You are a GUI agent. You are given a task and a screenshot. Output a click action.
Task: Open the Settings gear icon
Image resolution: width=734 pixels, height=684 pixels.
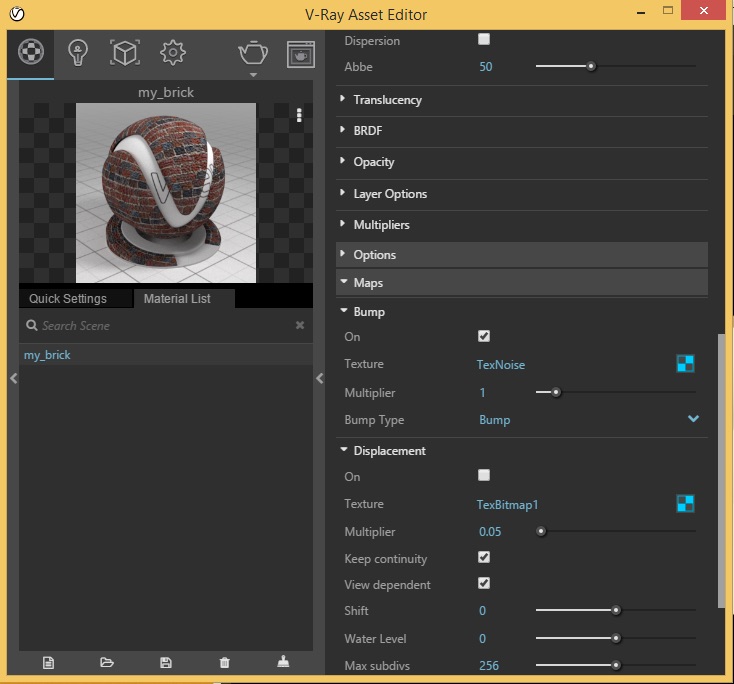coord(172,53)
